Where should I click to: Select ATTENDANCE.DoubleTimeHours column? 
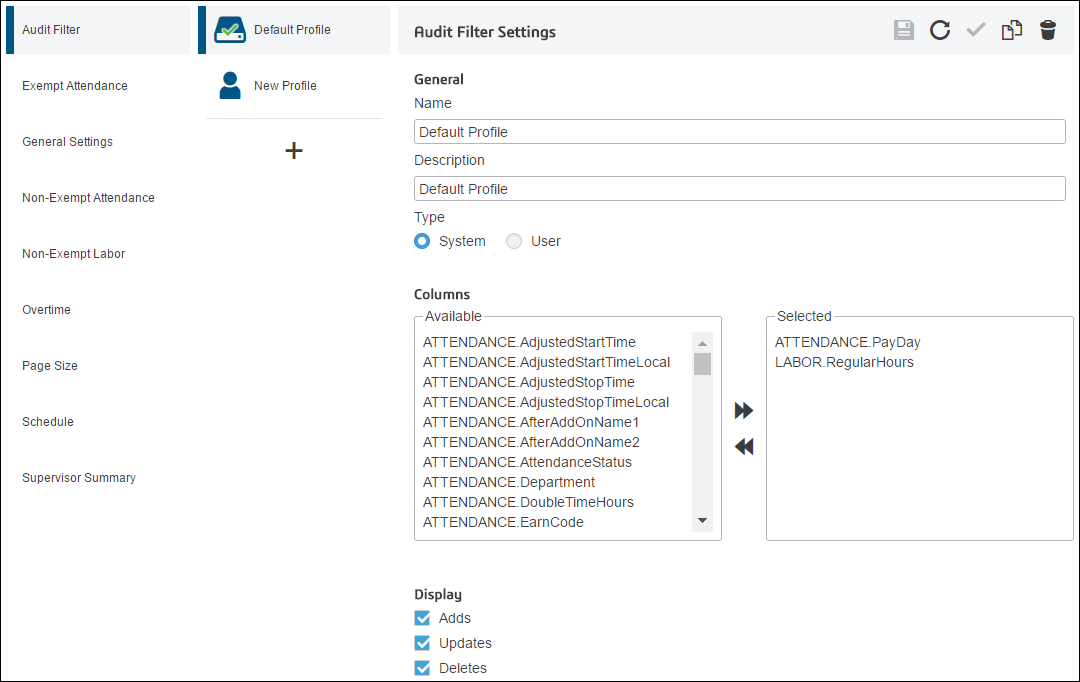(x=528, y=502)
